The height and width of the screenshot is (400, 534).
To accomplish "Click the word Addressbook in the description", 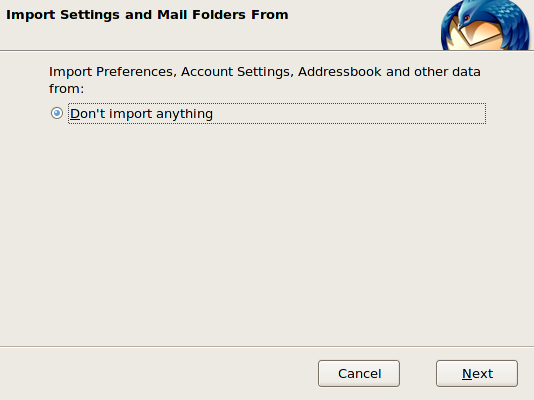I will tap(340, 72).
